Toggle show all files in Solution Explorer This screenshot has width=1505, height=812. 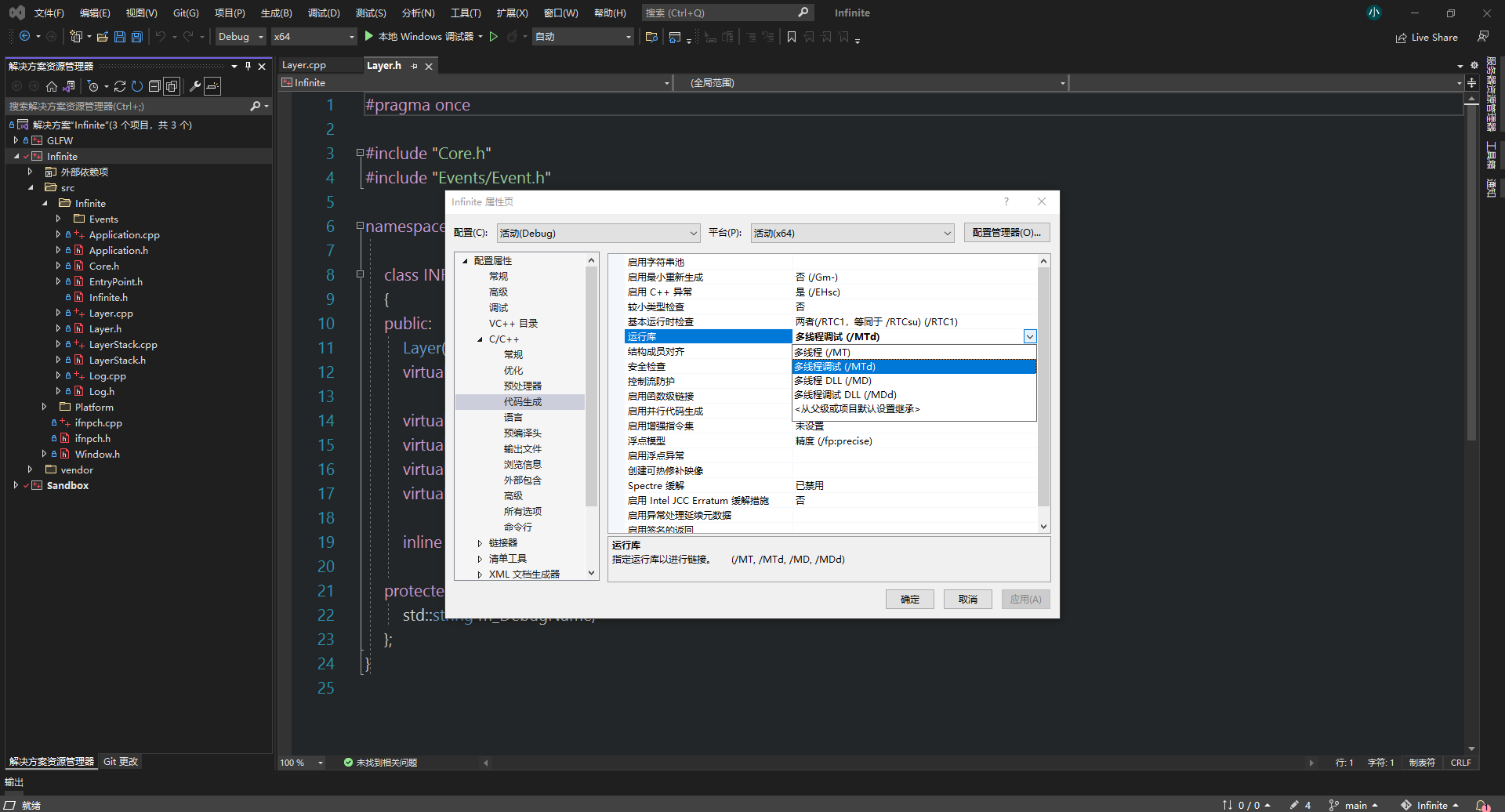[172, 86]
